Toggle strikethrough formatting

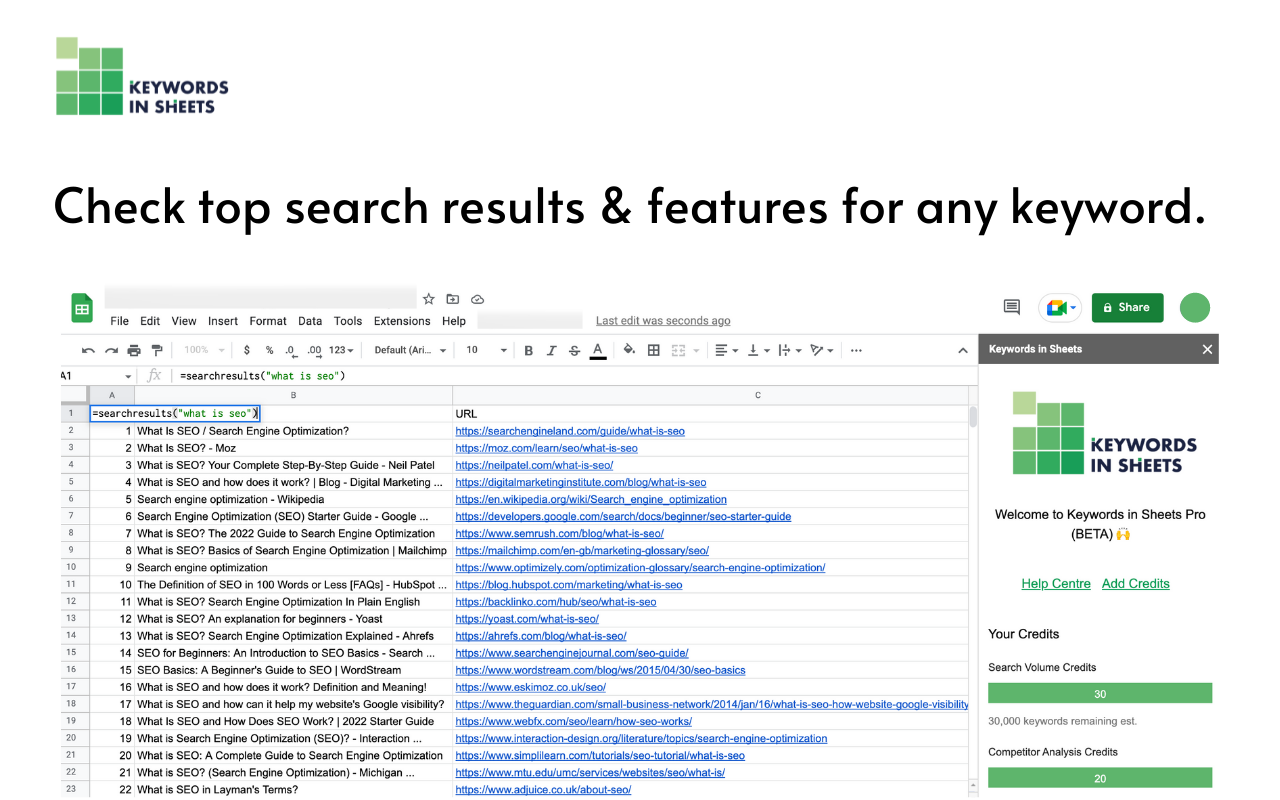(574, 350)
